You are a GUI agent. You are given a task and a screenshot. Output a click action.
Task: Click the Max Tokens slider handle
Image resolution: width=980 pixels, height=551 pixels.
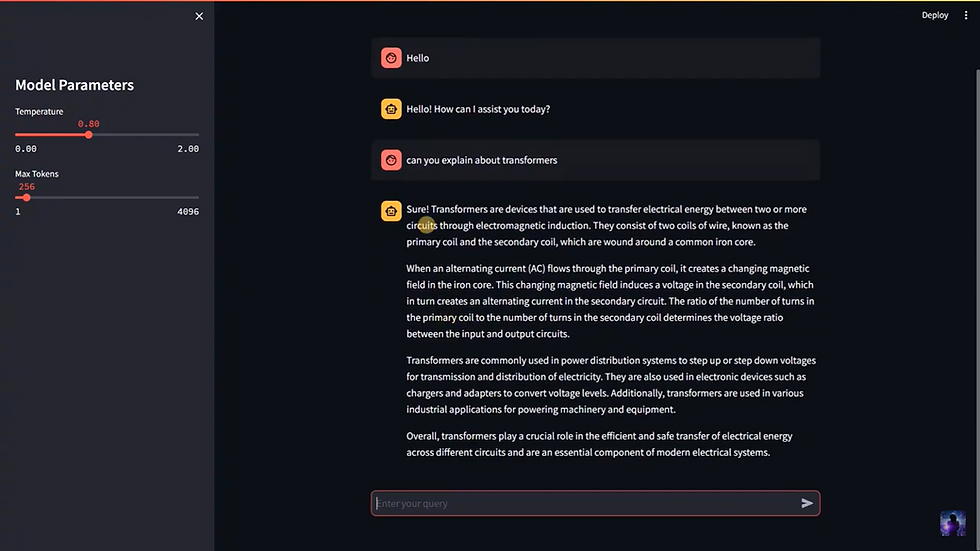point(27,197)
